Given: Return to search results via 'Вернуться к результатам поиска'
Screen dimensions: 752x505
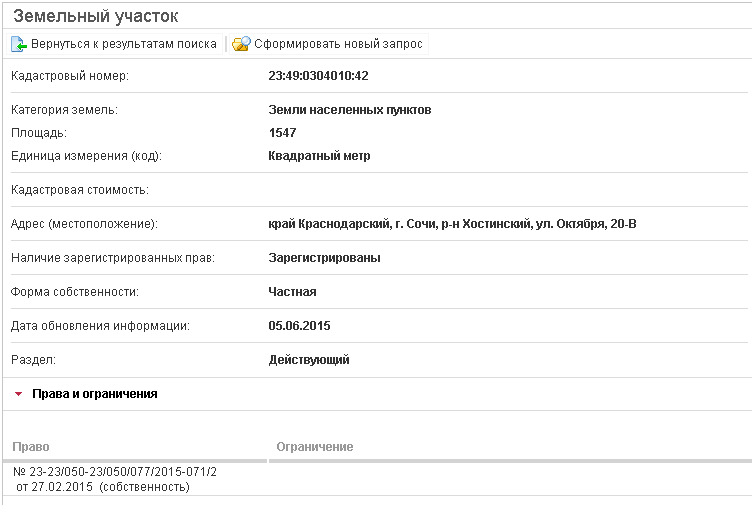Looking at the screenshot, I should coord(123,44).
